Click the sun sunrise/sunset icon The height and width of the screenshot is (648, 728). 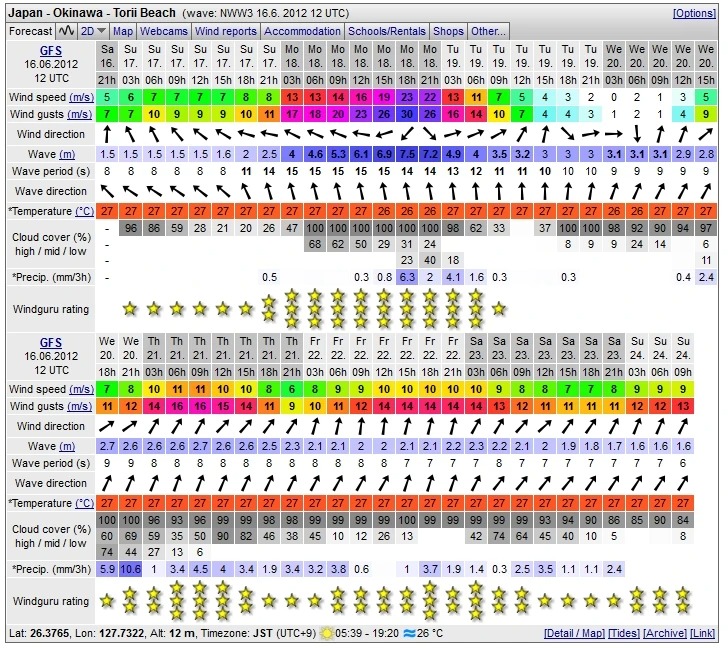pyautogui.click(x=327, y=634)
